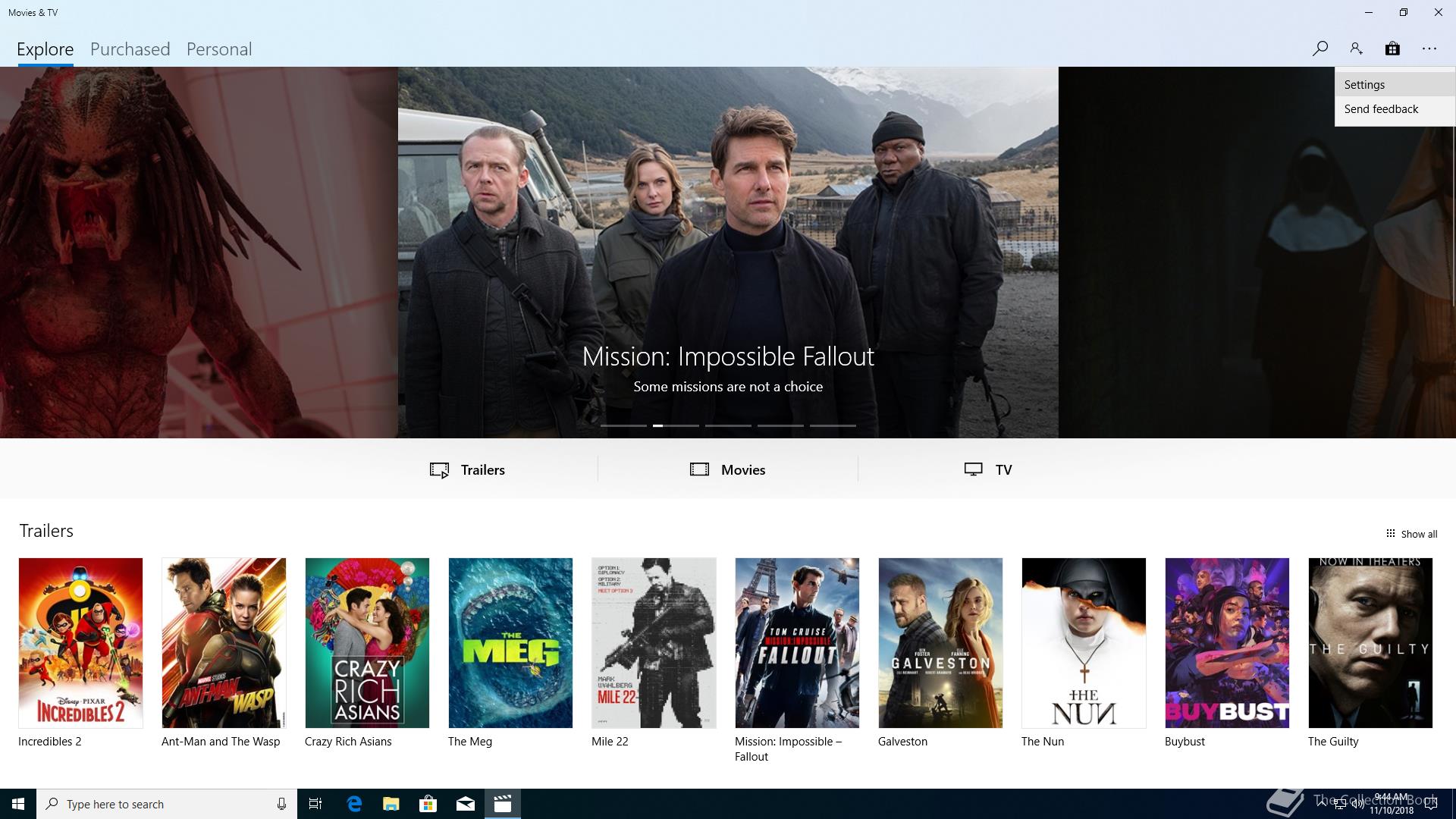Click the Crazy Rich Asians title text
1456x819 pixels.
click(x=348, y=742)
